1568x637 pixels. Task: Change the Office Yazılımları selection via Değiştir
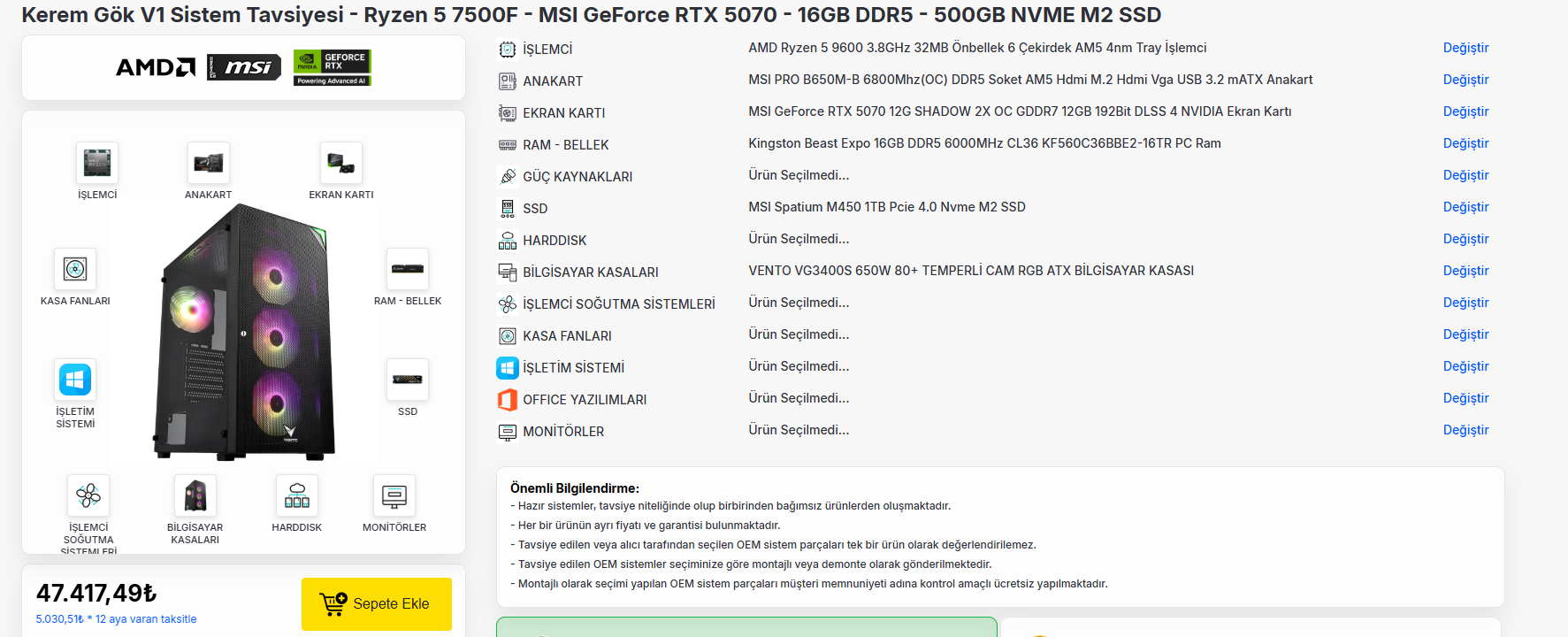(x=1465, y=398)
